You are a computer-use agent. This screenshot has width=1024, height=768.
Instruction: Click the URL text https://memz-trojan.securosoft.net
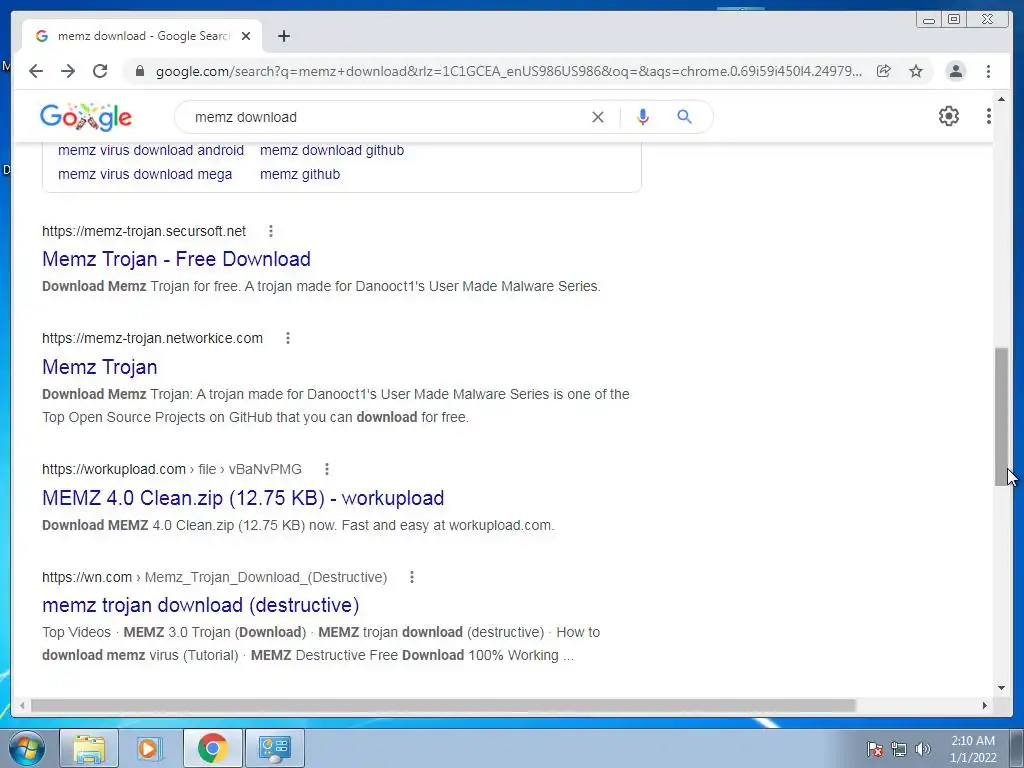(x=144, y=231)
